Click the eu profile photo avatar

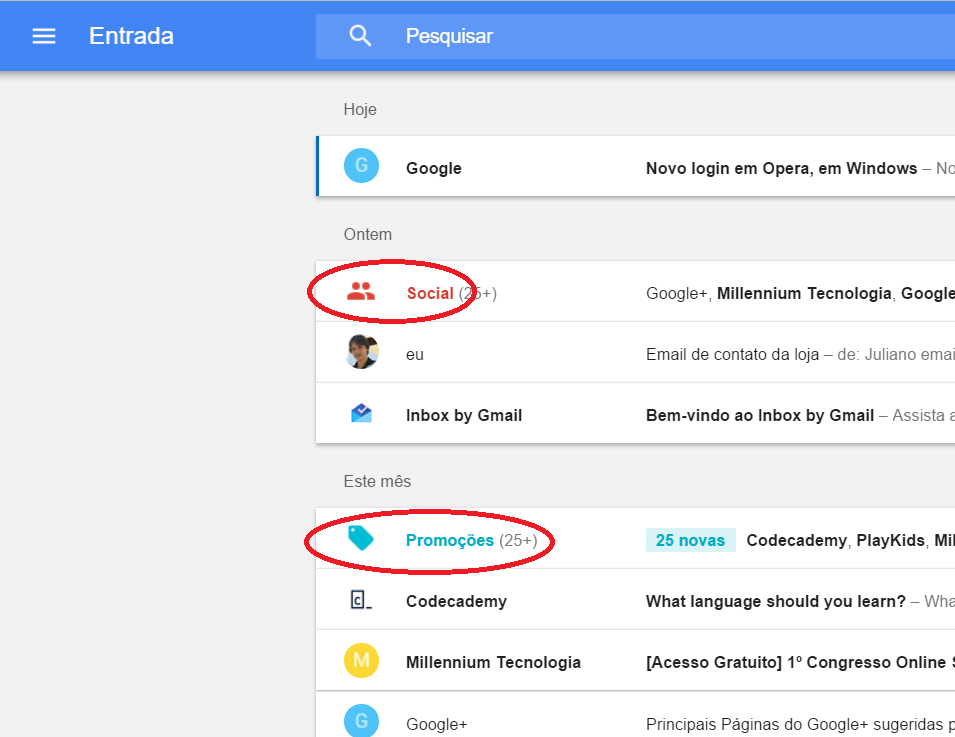coord(362,351)
